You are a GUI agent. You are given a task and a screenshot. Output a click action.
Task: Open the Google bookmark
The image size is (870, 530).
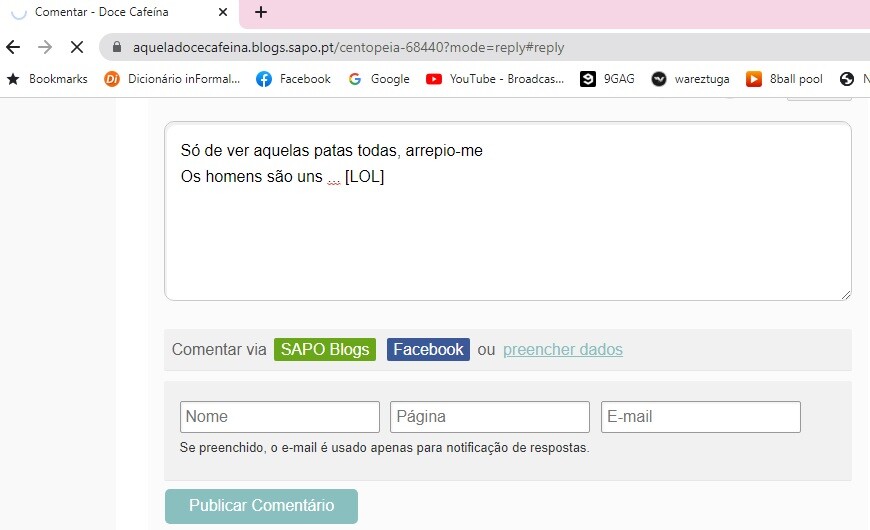pyautogui.click(x=379, y=79)
